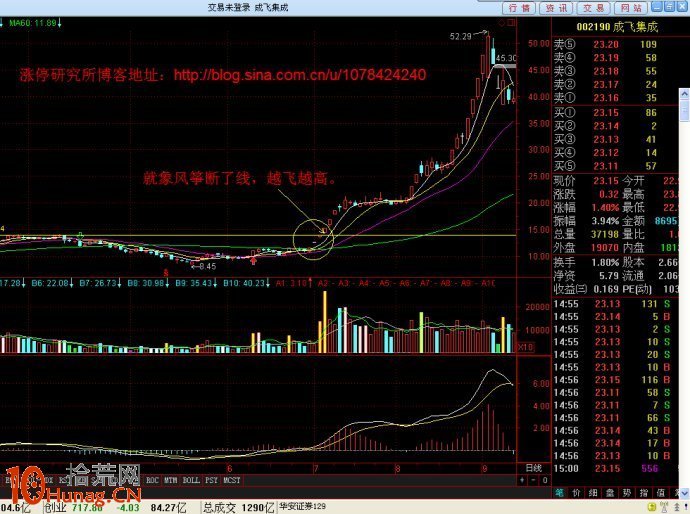The width and height of the screenshot is (690, 514).
Task: Click the B10: 40.23 indicator value
Action: 245,283
